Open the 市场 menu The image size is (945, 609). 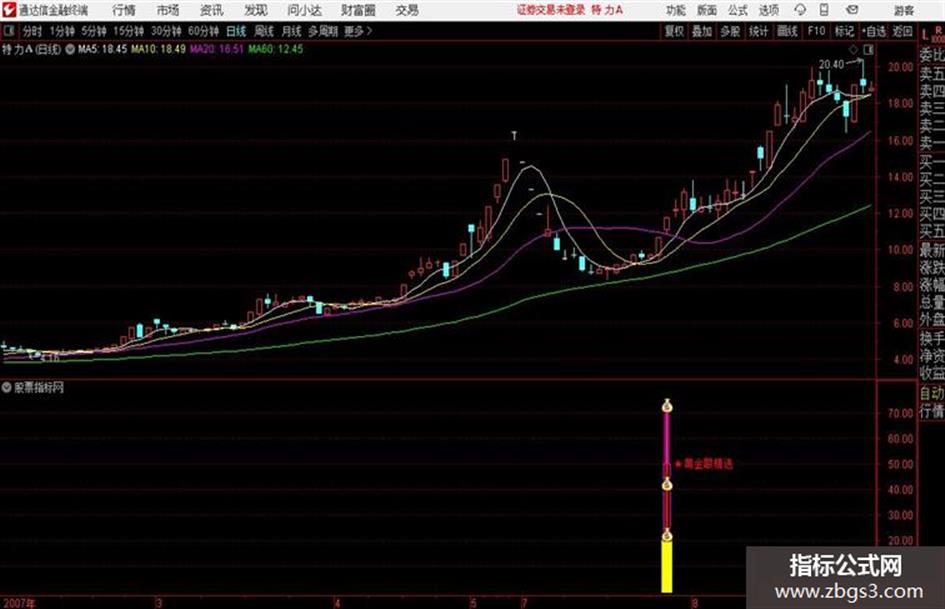click(x=168, y=10)
